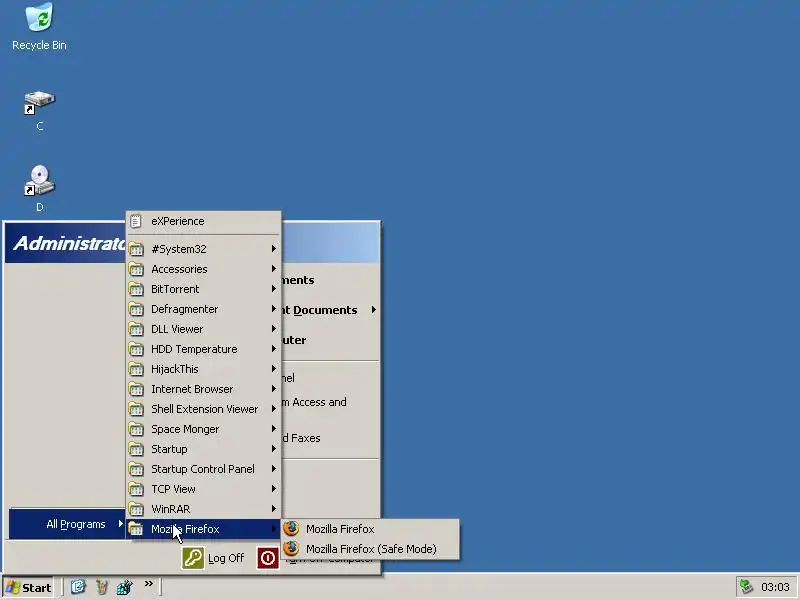Open All Programs in Start menu
Viewport: 800px width, 600px height.
tap(67, 524)
